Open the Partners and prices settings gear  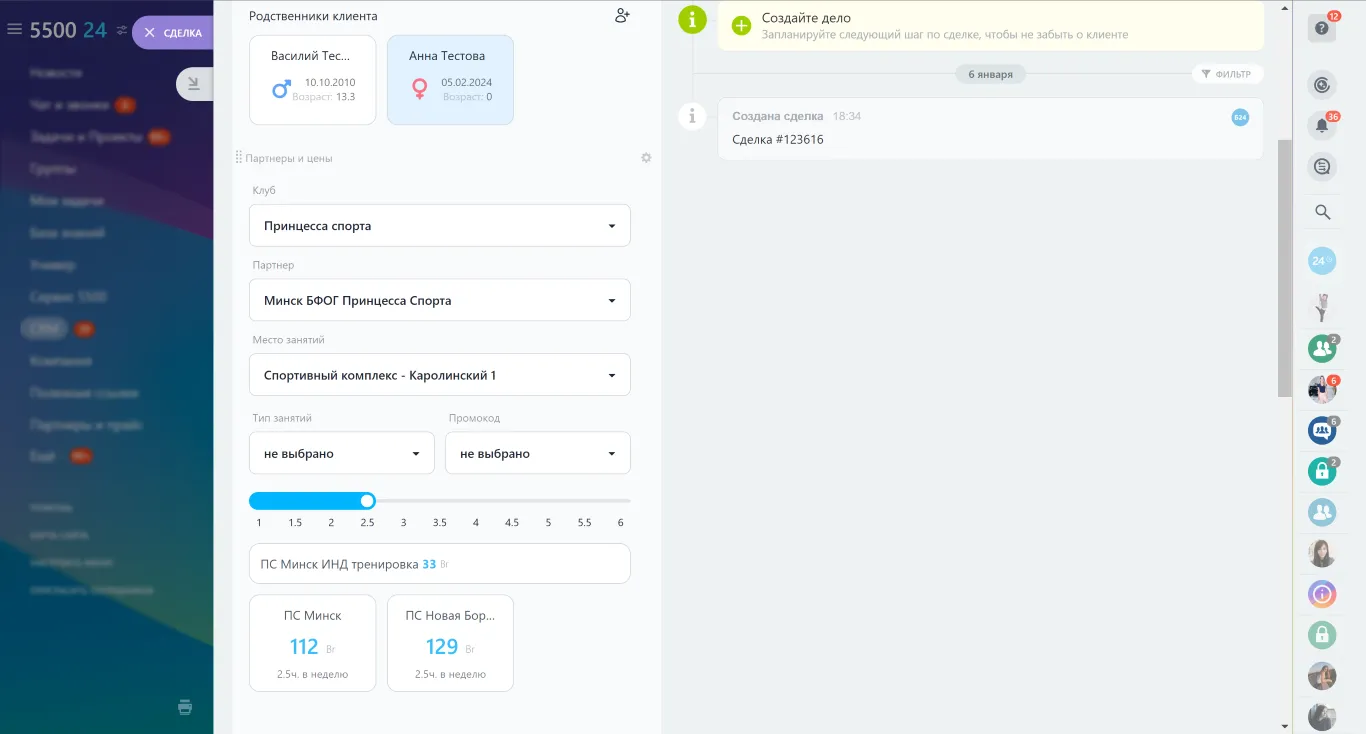tap(646, 158)
